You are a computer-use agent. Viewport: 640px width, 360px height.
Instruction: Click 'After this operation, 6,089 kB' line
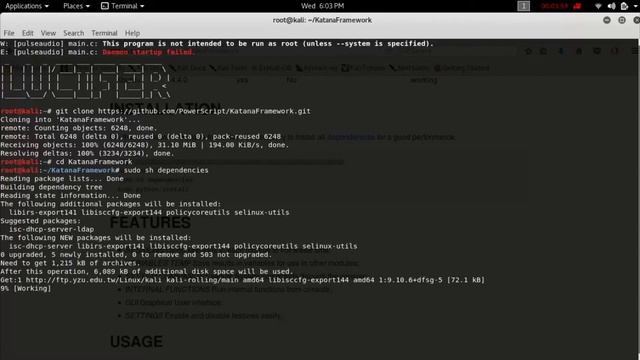click(147, 271)
